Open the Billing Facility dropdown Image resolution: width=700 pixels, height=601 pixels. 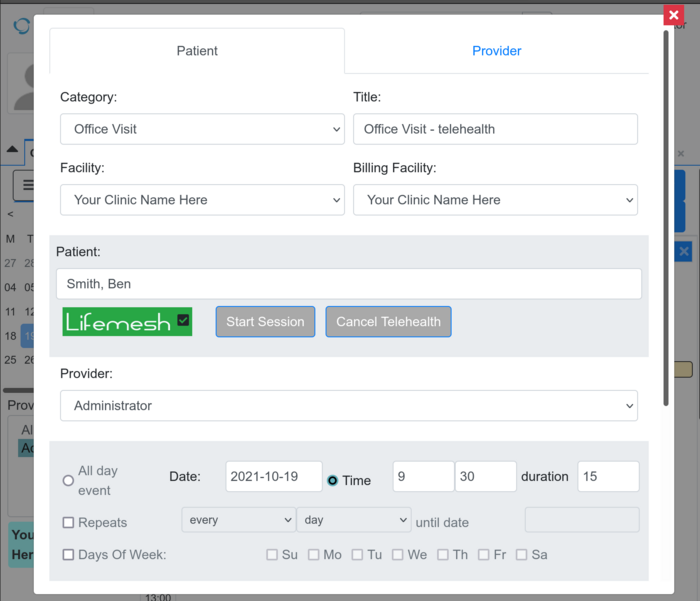click(x=495, y=200)
